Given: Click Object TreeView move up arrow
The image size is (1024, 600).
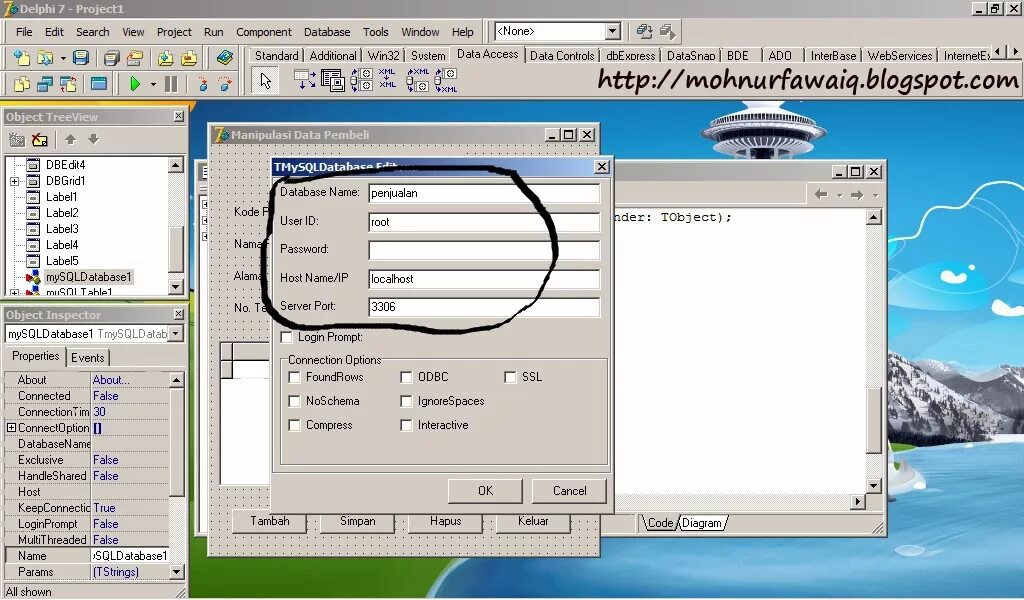Looking at the screenshot, I should [x=71, y=140].
